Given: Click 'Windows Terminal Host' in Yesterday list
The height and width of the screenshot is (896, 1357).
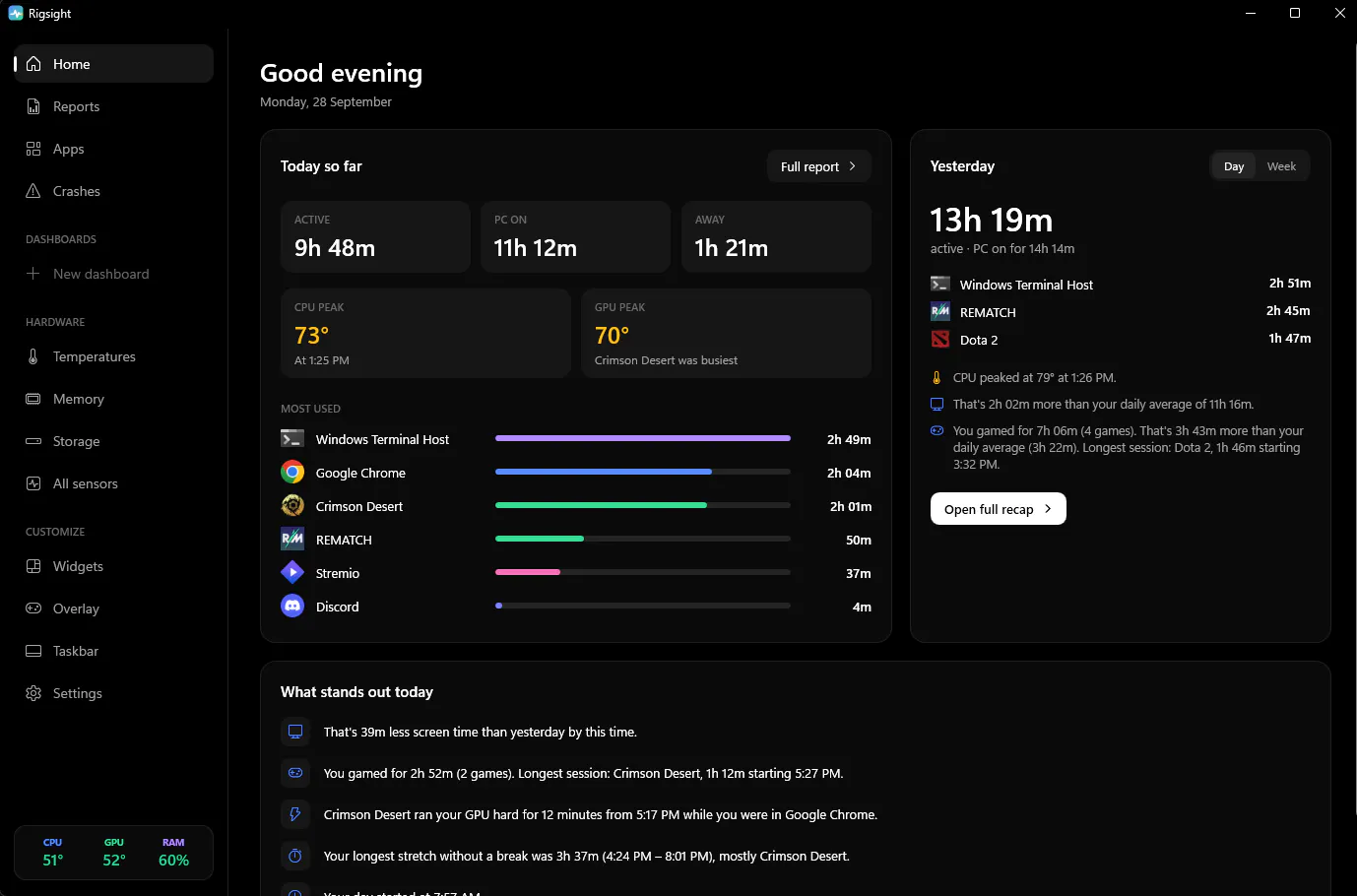Looking at the screenshot, I should coord(1026,285).
